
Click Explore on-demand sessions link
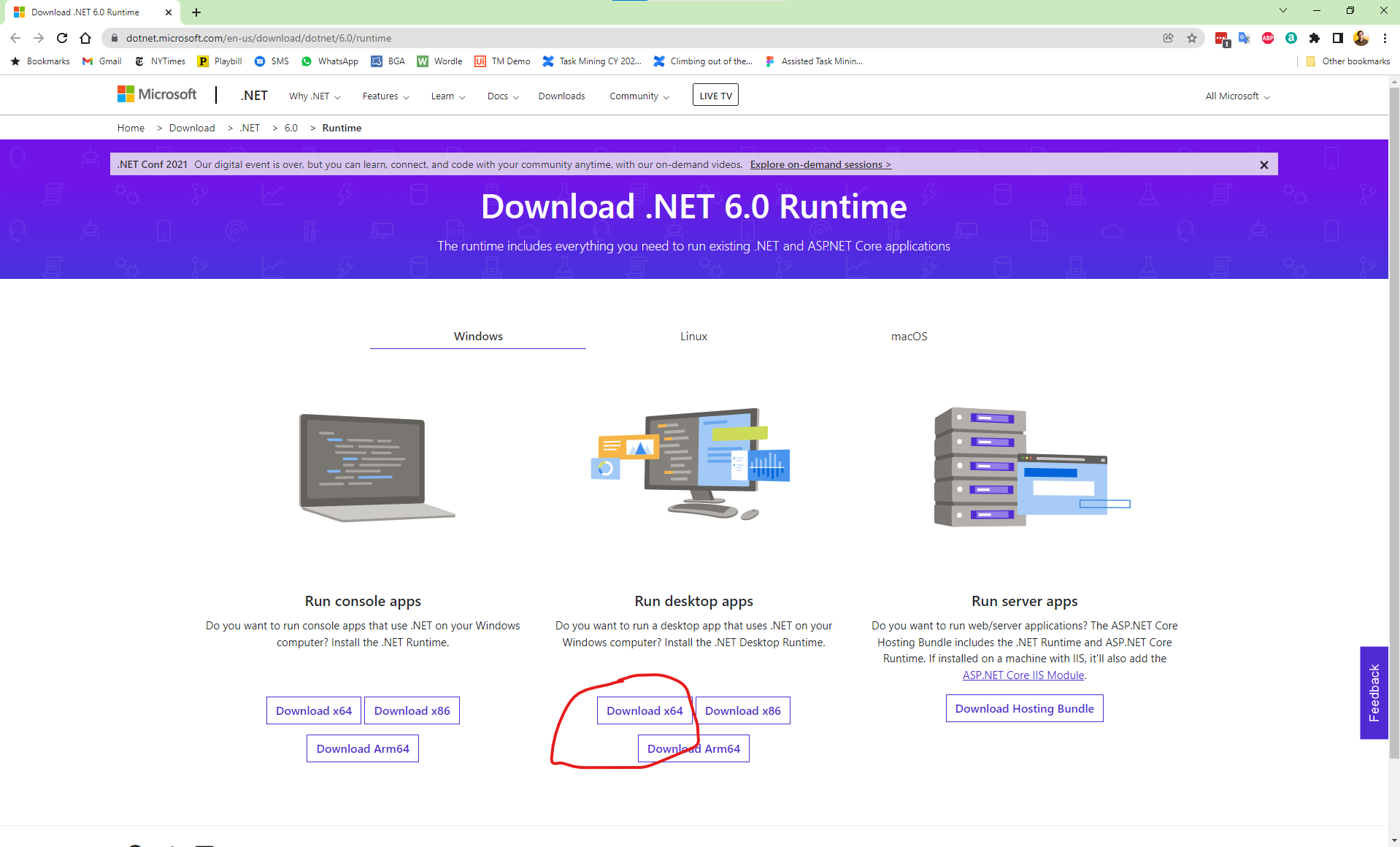point(820,164)
